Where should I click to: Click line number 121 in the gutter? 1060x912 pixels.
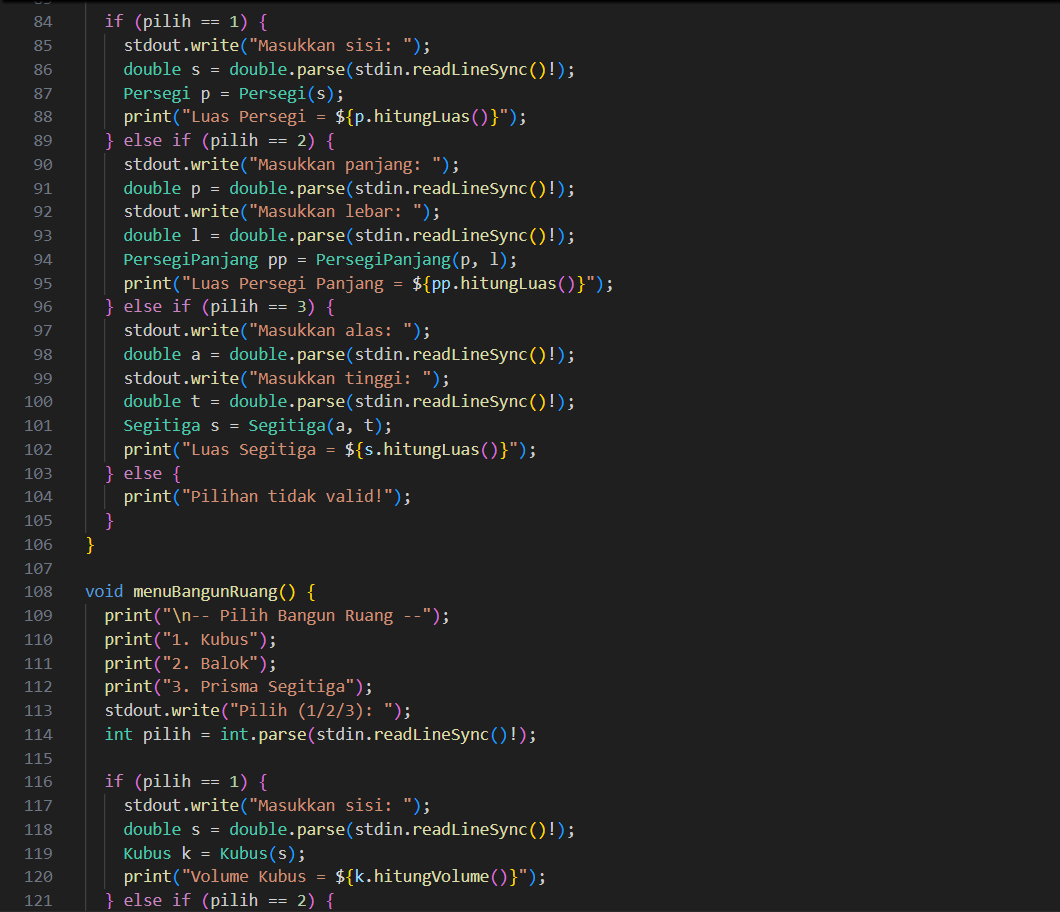coord(37,900)
